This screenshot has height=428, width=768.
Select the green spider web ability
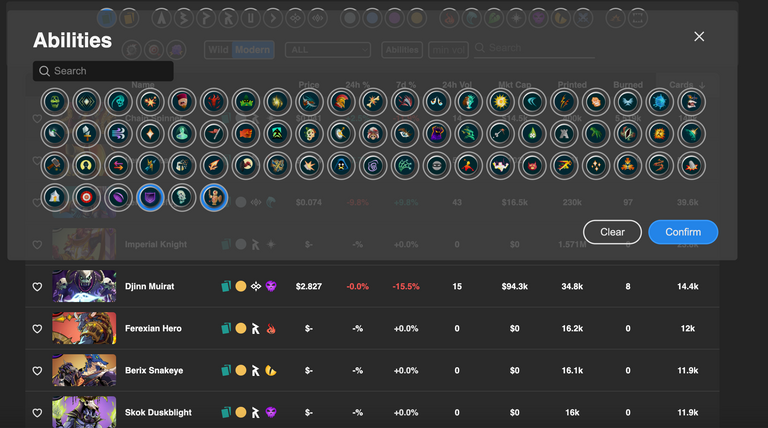405,166
